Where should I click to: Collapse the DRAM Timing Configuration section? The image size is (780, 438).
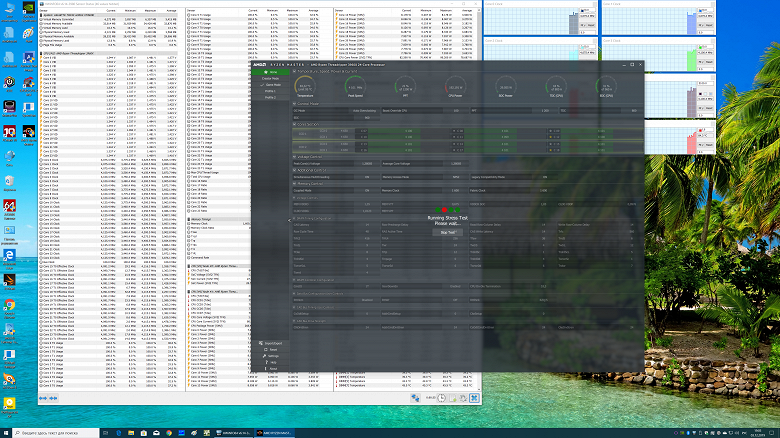[294, 218]
